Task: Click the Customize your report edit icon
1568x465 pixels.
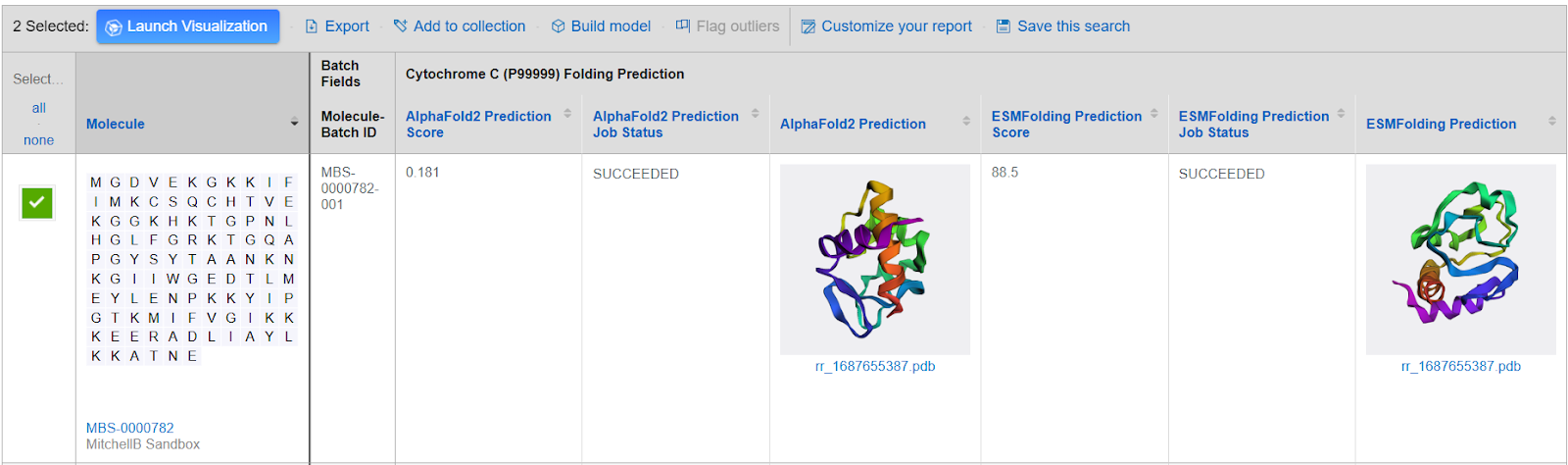Action: click(x=808, y=26)
